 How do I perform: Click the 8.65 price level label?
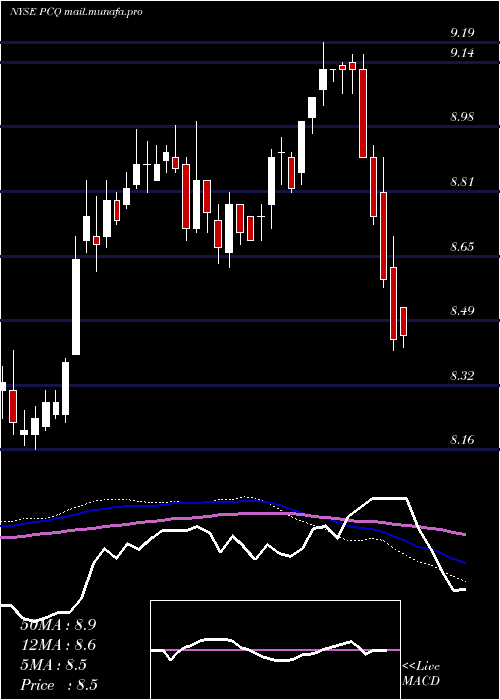pos(462,246)
